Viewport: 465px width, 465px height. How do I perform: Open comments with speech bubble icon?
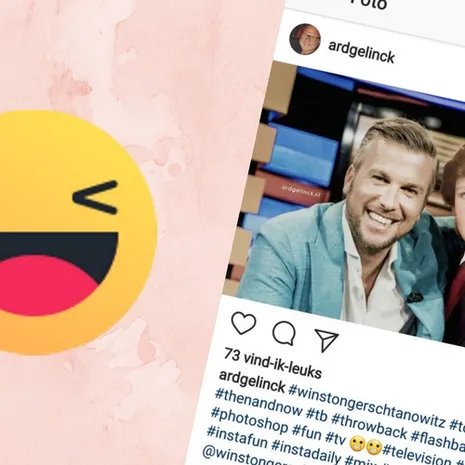point(284,333)
